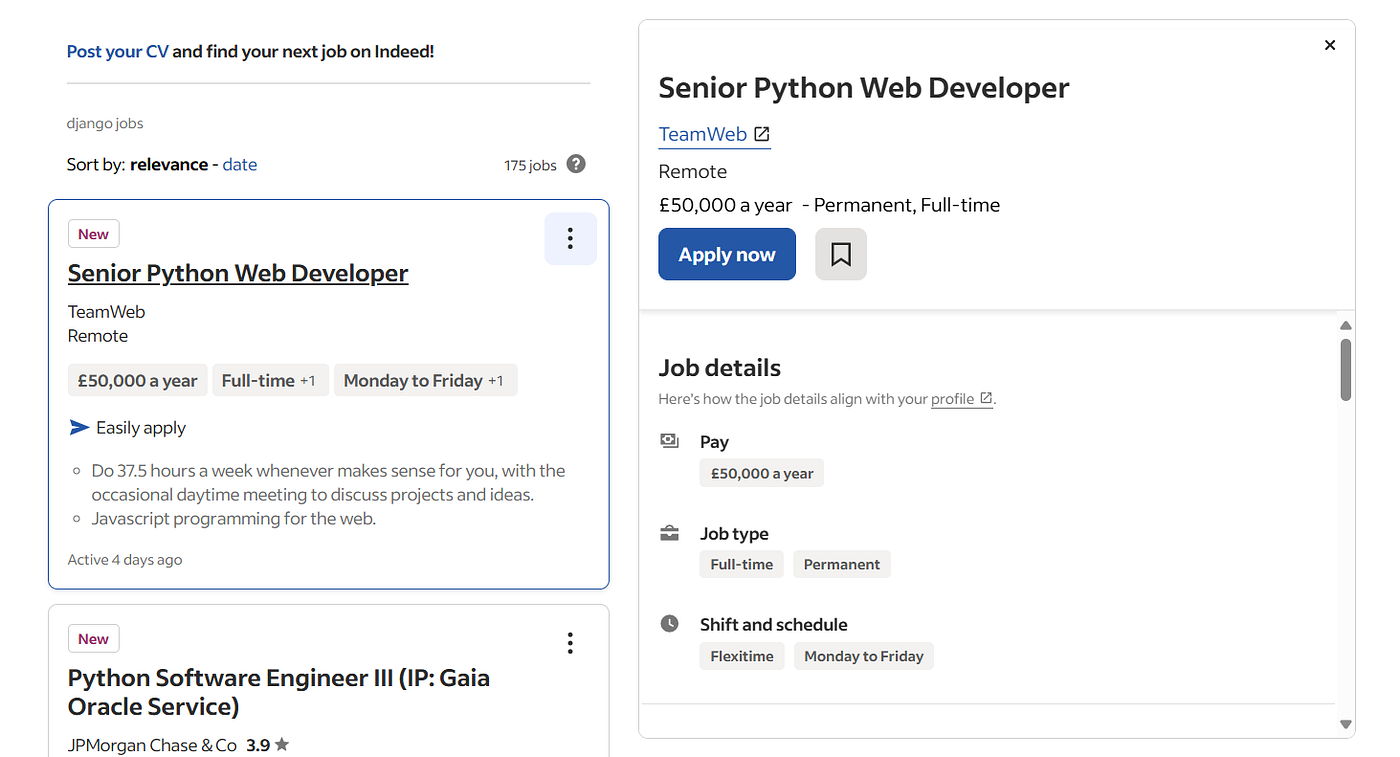Sort job results by date
The image size is (1400, 757).
coord(240,165)
